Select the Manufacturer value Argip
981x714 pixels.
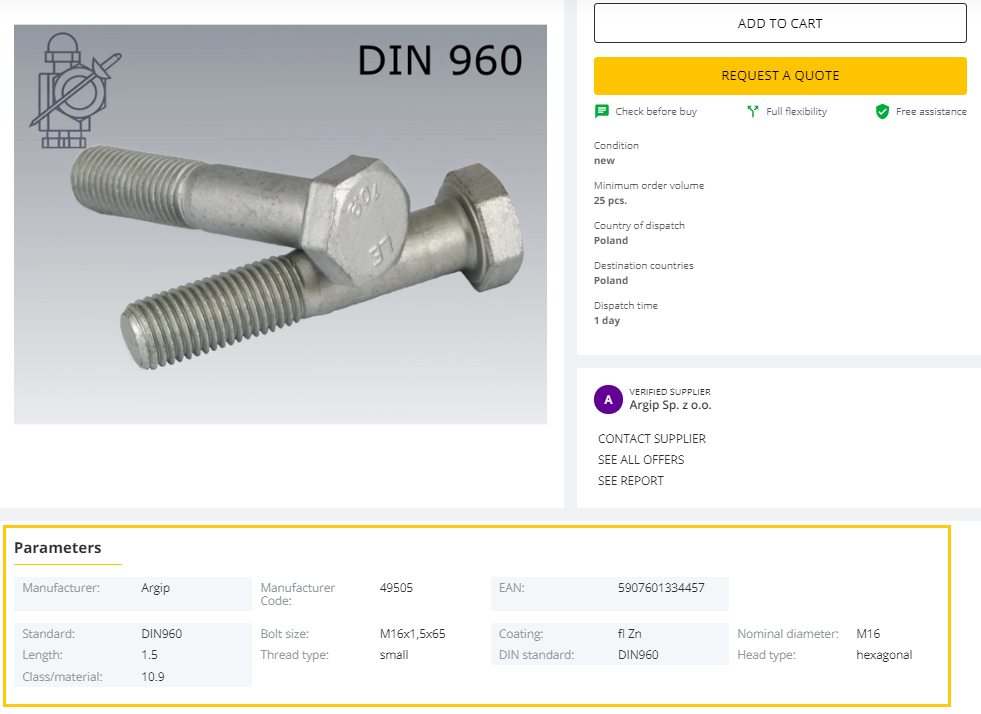click(x=155, y=588)
